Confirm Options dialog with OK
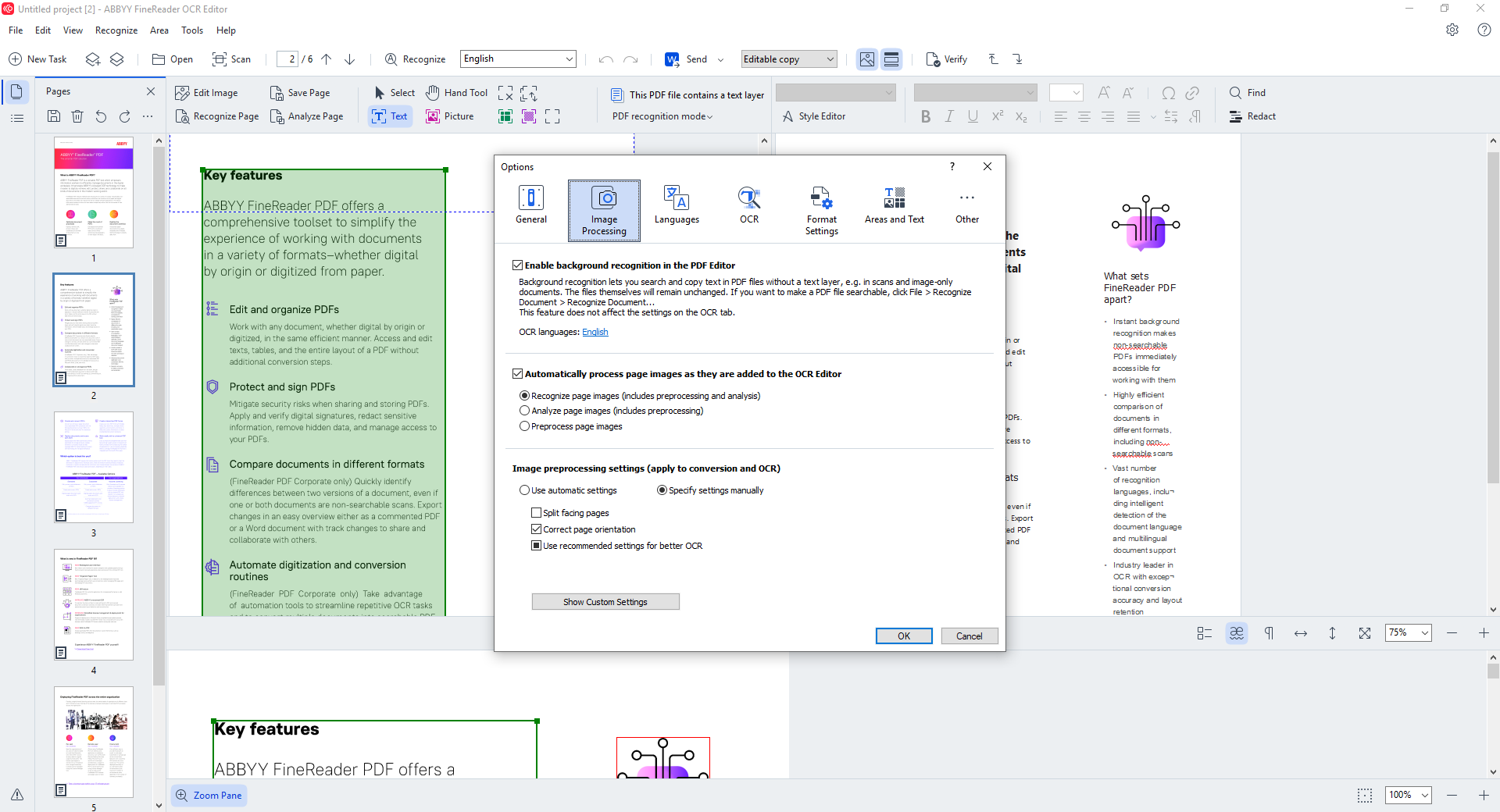The height and width of the screenshot is (812, 1500). coord(904,636)
